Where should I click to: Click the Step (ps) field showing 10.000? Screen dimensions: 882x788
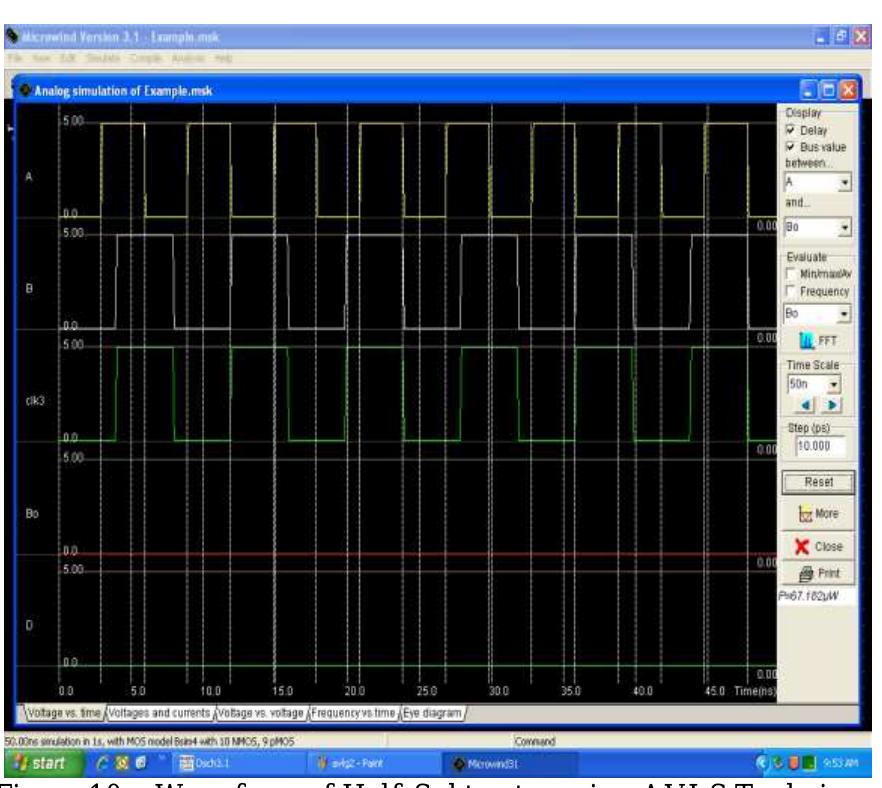pos(821,445)
